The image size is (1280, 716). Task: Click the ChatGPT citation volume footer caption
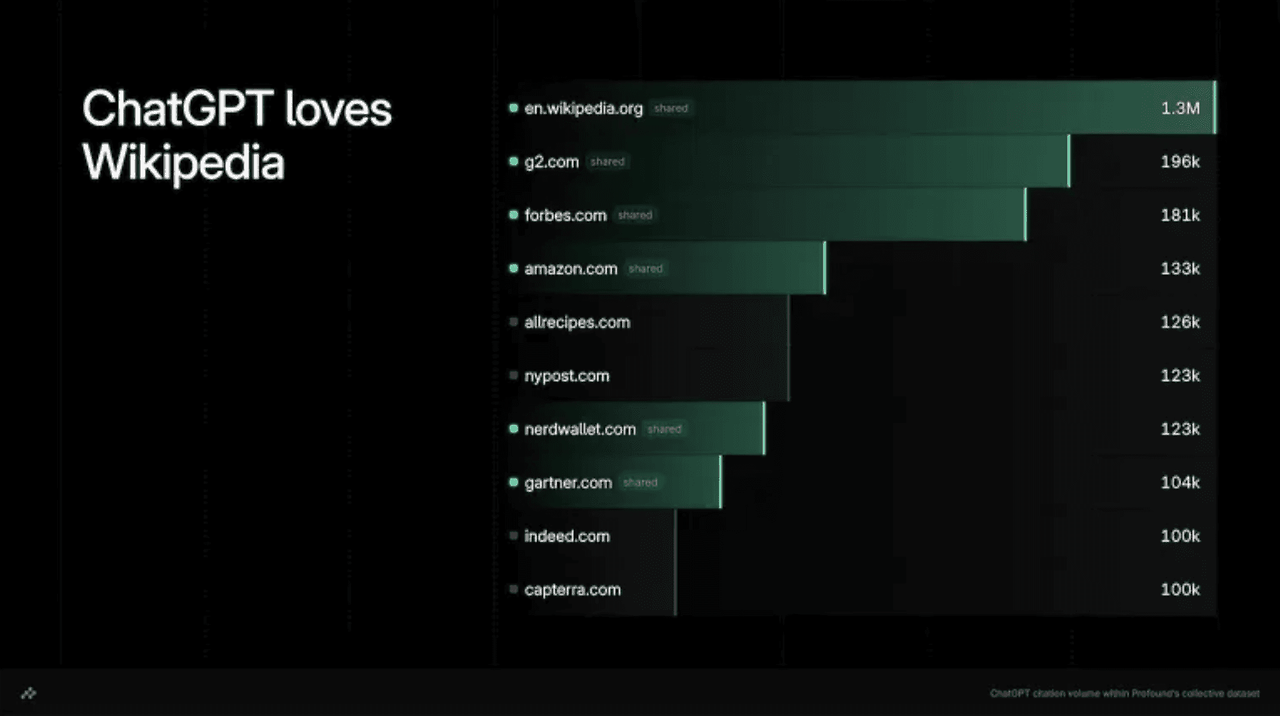1125,693
